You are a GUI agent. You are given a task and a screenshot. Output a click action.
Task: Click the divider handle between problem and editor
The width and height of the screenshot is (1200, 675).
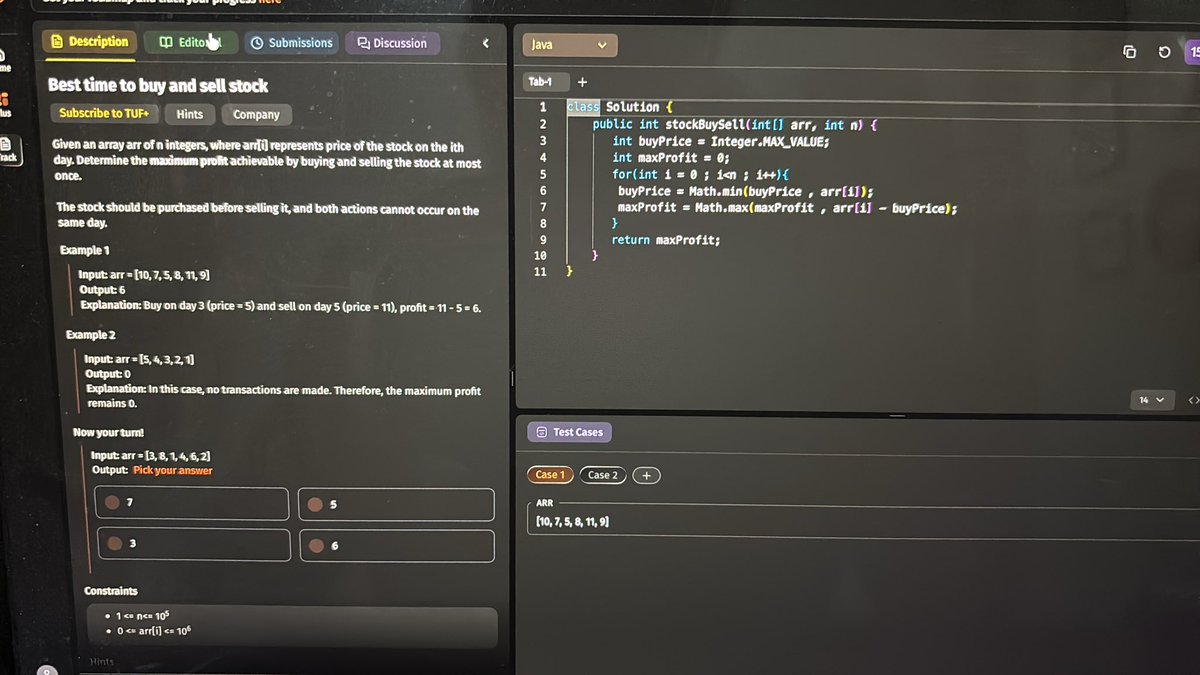[x=512, y=380]
